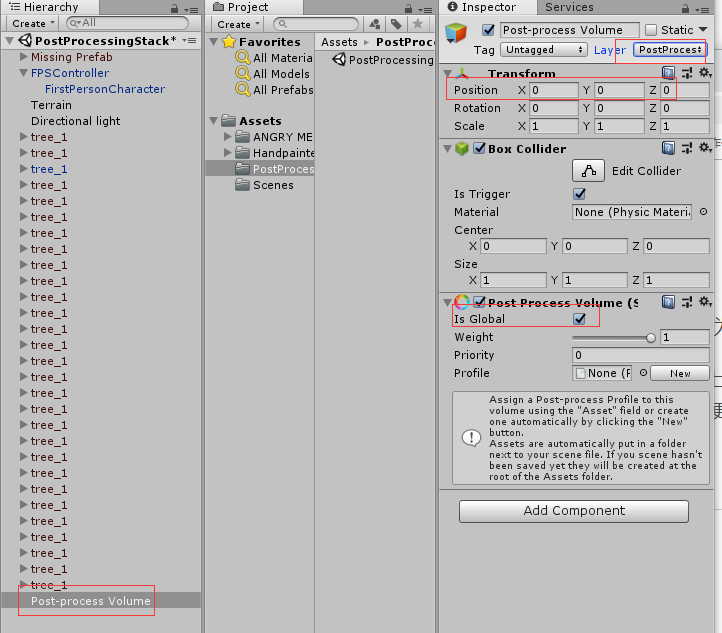The width and height of the screenshot is (722, 633).
Task: Open the Inspector panel options menu icon
Action: click(x=702, y=9)
